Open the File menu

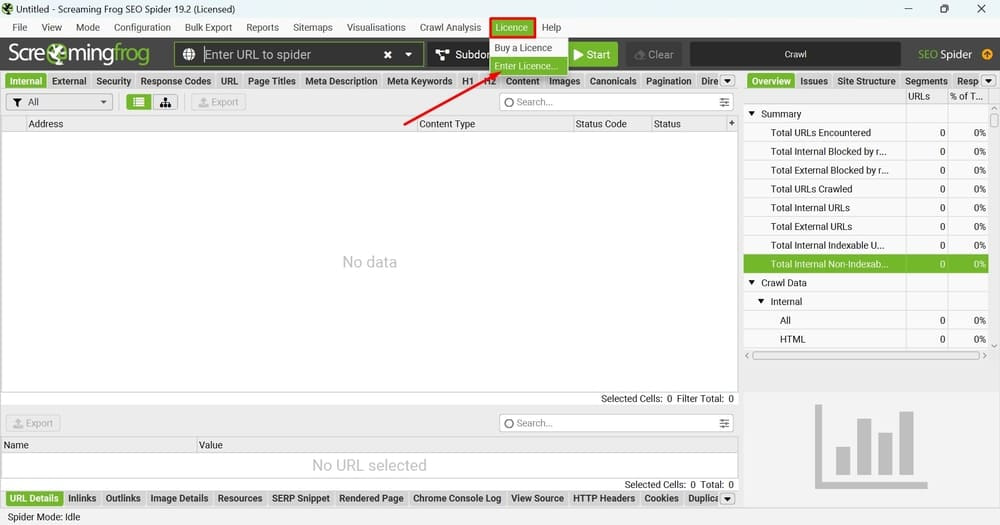pos(20,27)
